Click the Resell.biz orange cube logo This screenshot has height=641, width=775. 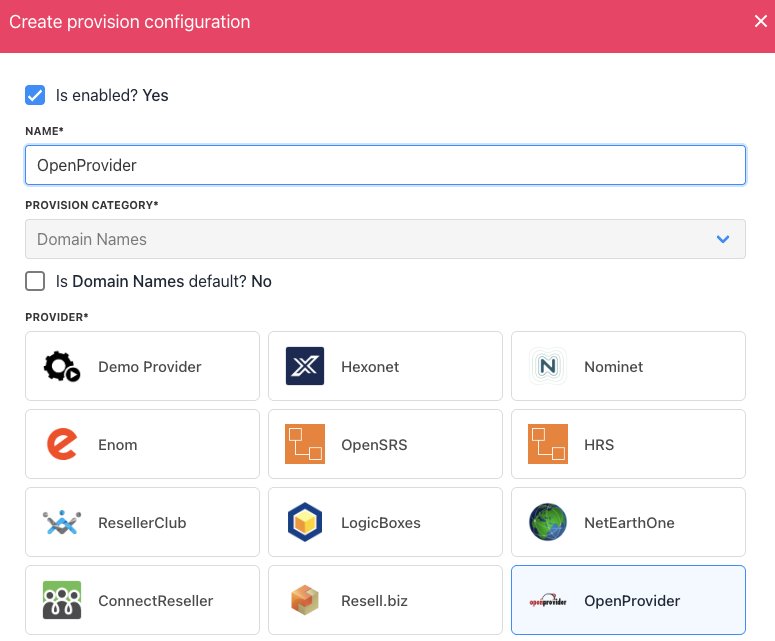305,600
